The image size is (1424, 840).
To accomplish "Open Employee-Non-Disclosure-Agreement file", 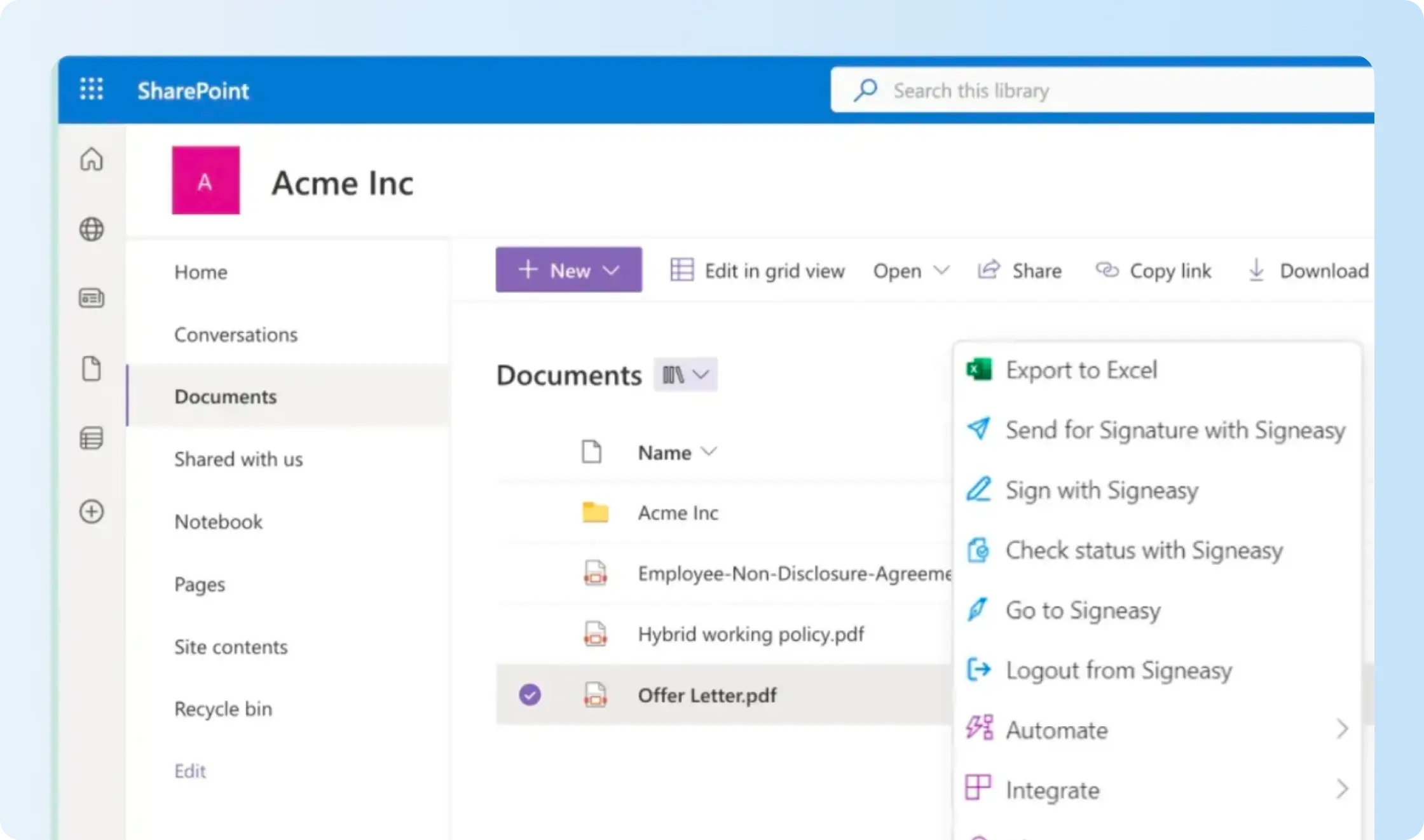I will 795,573.
